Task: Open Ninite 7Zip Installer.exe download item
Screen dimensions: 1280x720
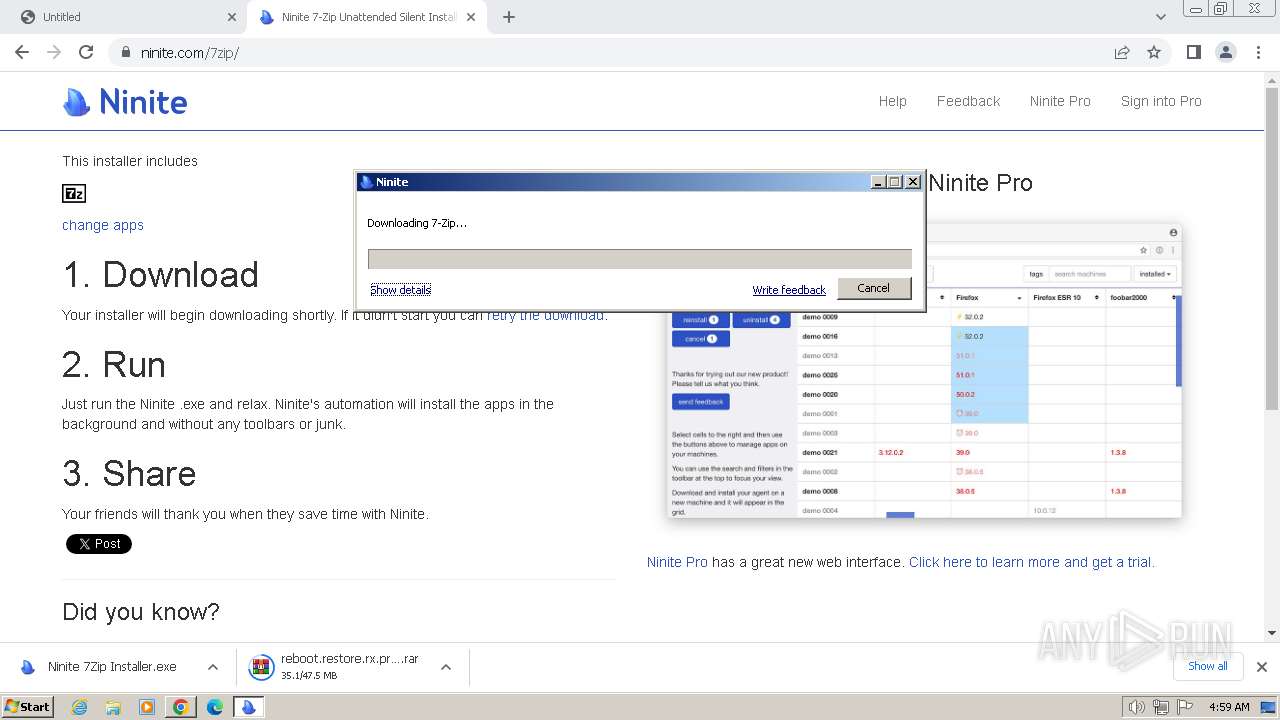Action: tap(112, 667)
